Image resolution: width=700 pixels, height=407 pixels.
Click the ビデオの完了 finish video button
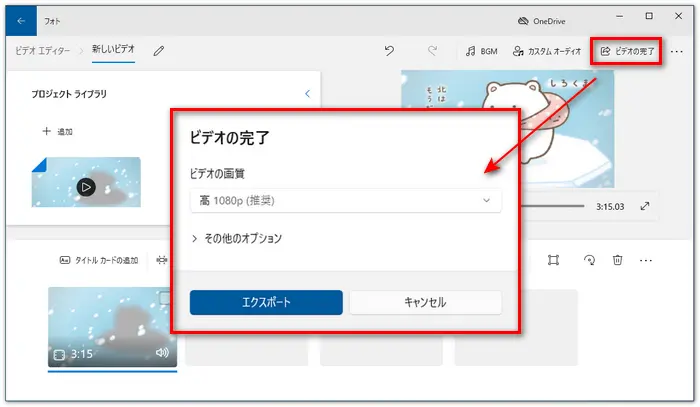click(x=626, y=50)
